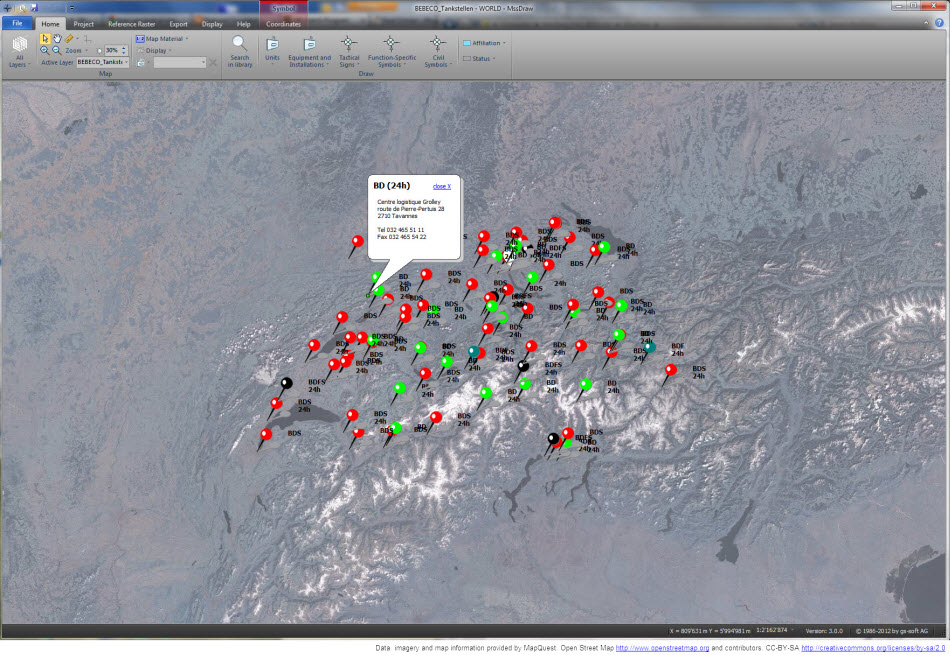This screenshot has height=655, width=950.
Task: Select the arrow pointer tool
Action: 45,38
